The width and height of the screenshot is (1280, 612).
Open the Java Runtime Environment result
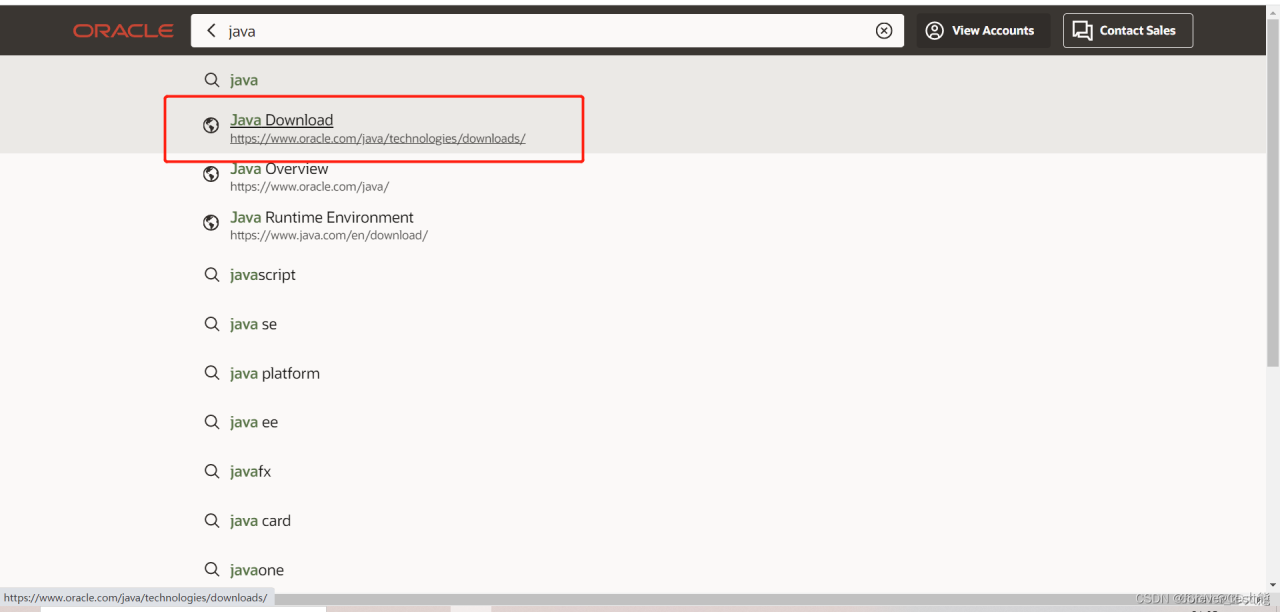[322, 218]
